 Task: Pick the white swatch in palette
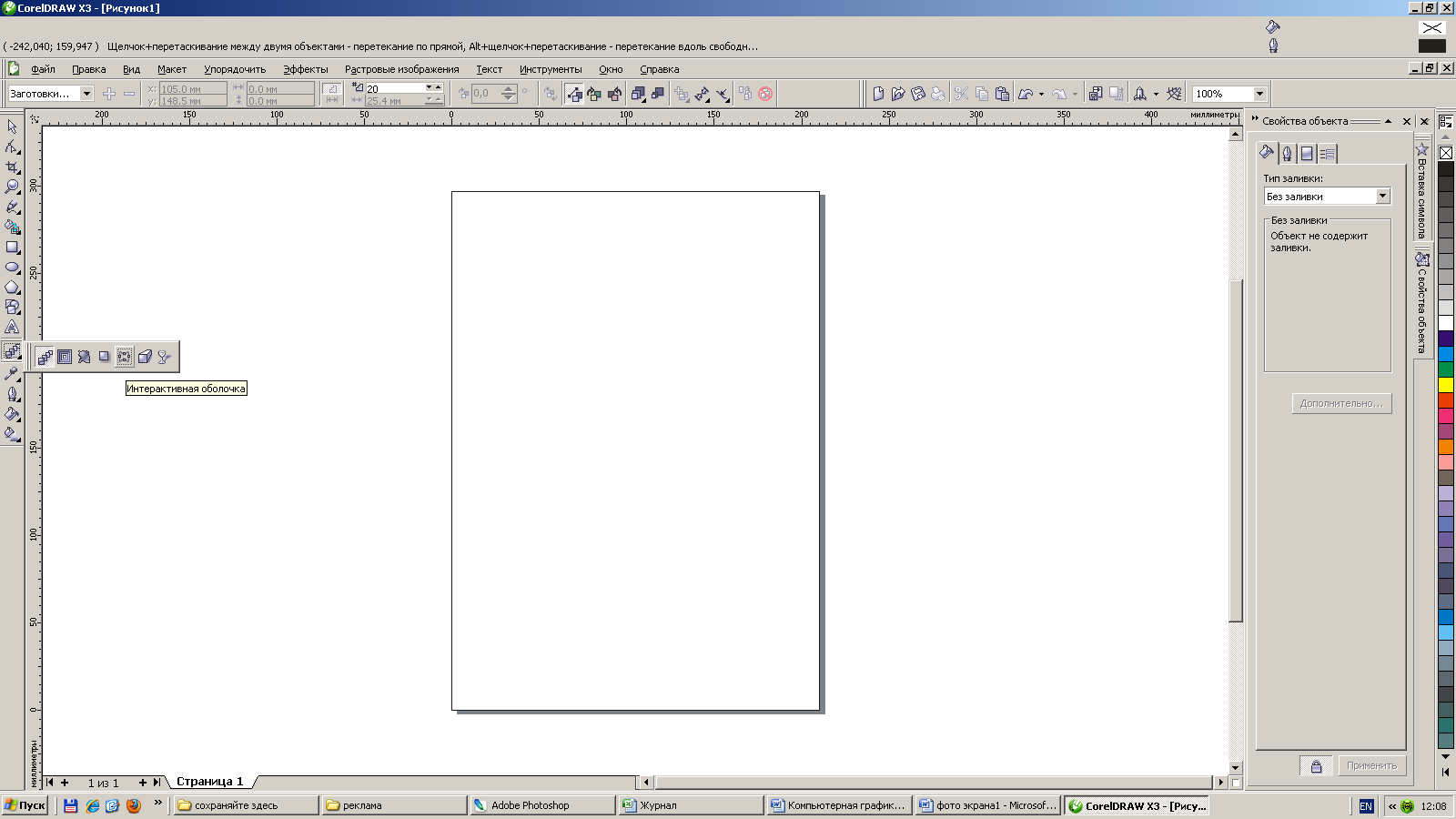(x=1446, y=323)
